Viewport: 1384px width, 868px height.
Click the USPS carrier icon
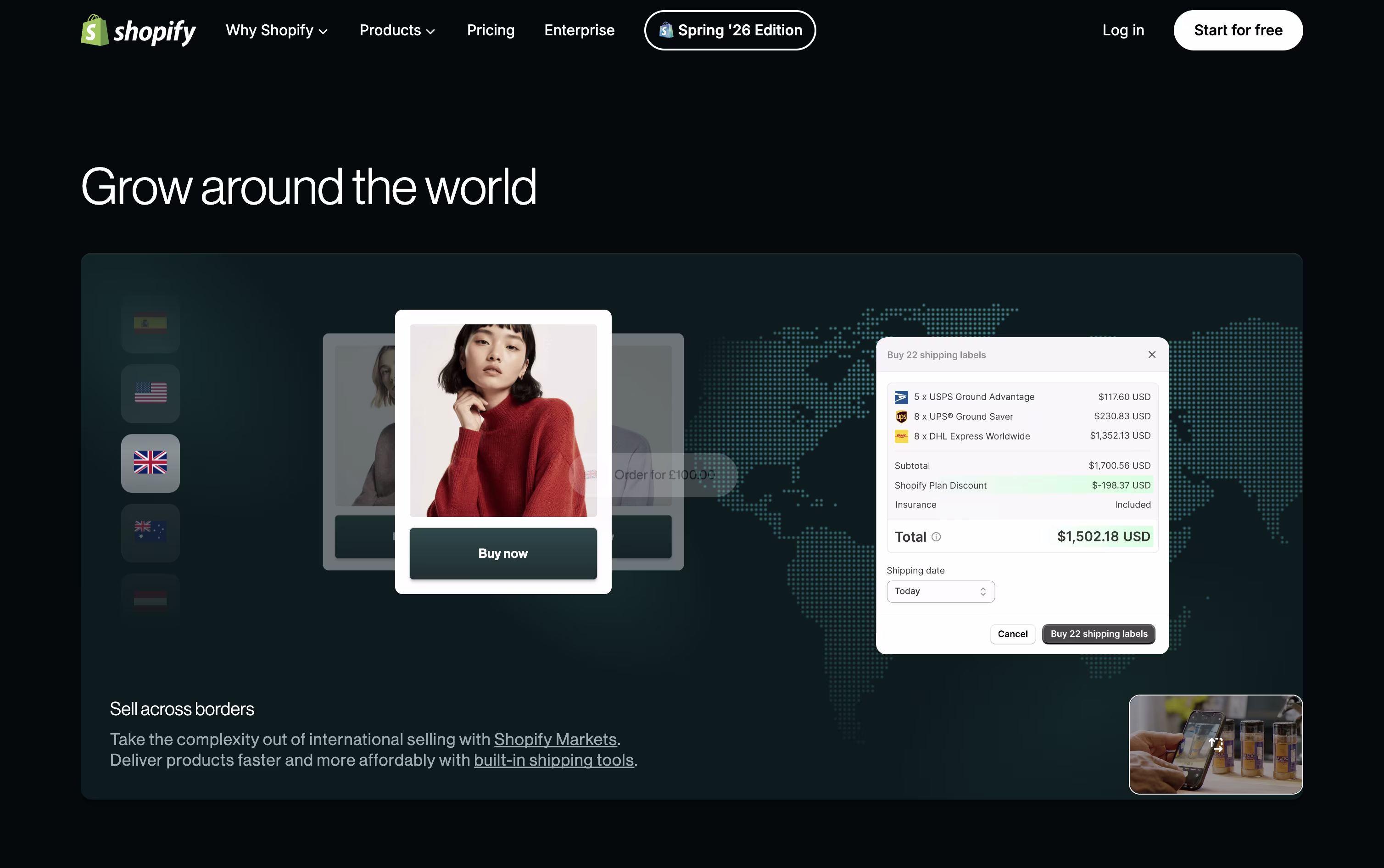901,397
